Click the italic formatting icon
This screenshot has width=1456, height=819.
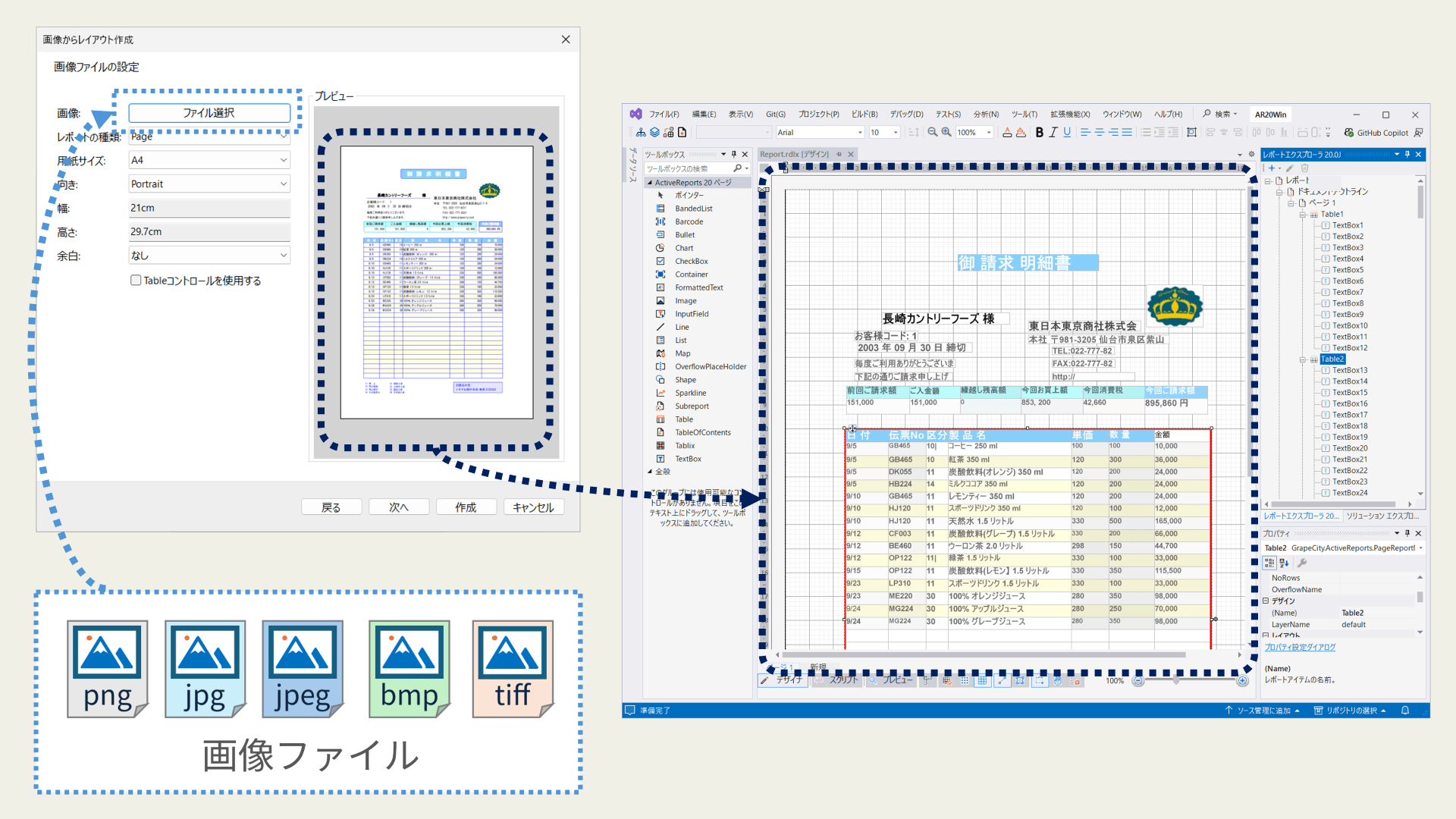pos(1053,133)
